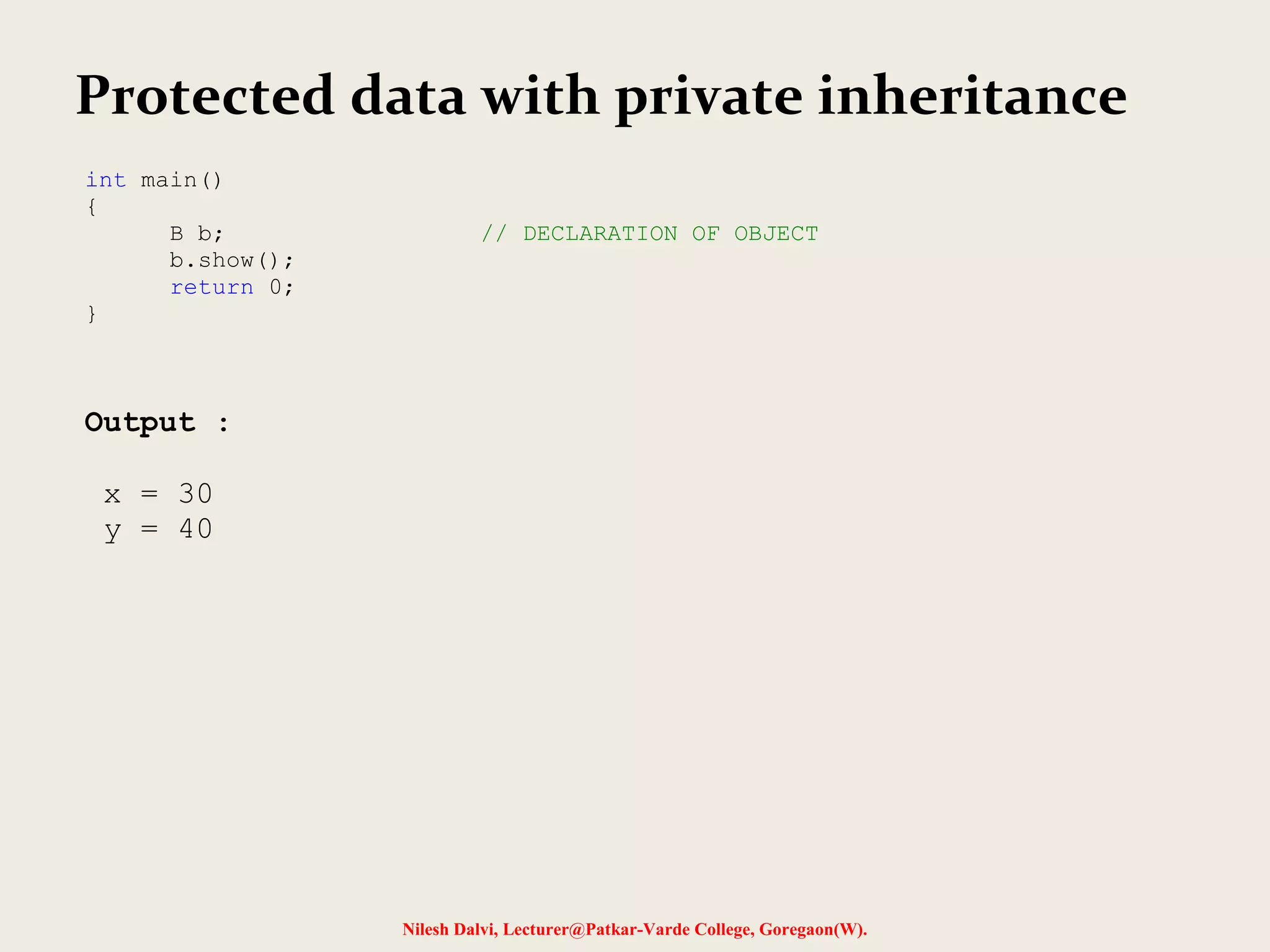Click the slide title 'Protected data with private inheritance'
This screenshot has width=1270, height=952.
click(x=602, y=97)
